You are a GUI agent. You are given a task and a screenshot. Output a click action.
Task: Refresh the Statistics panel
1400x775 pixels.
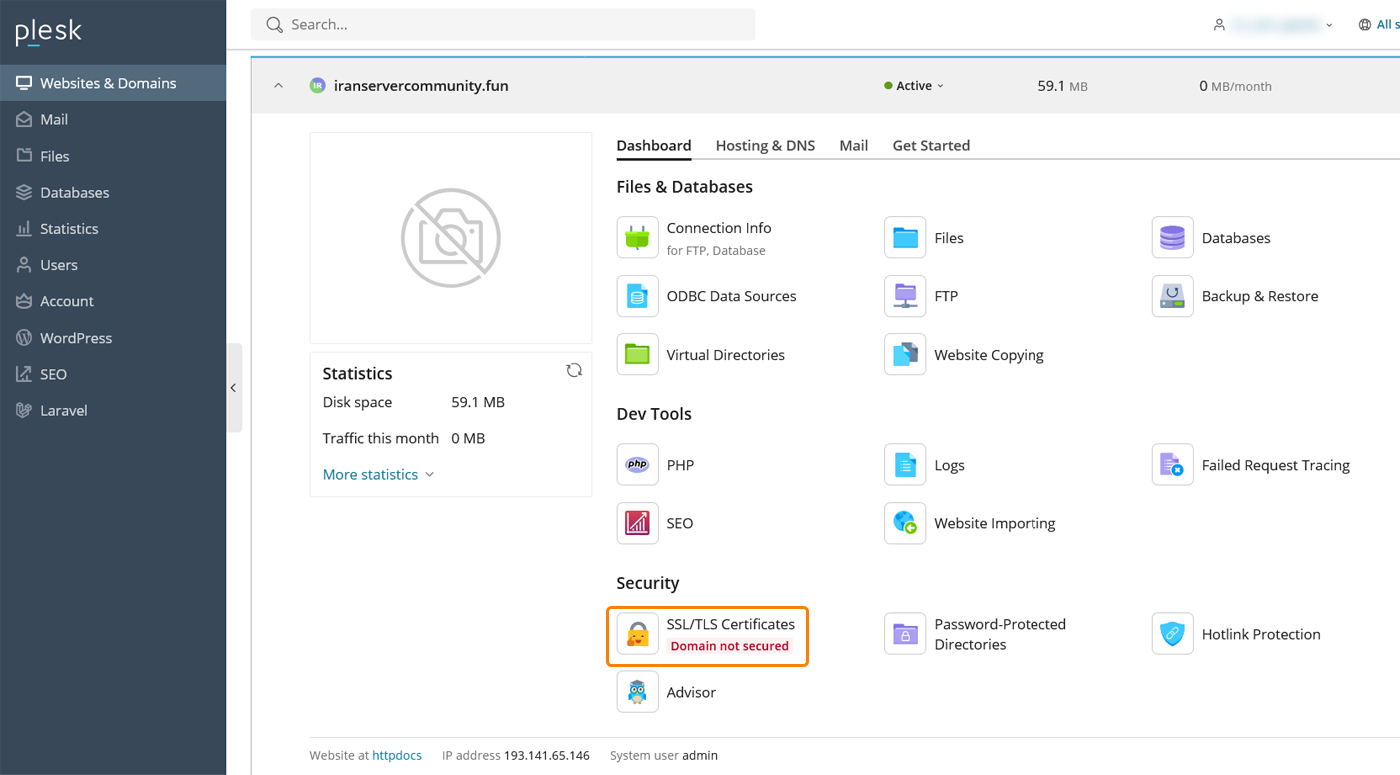574,370
